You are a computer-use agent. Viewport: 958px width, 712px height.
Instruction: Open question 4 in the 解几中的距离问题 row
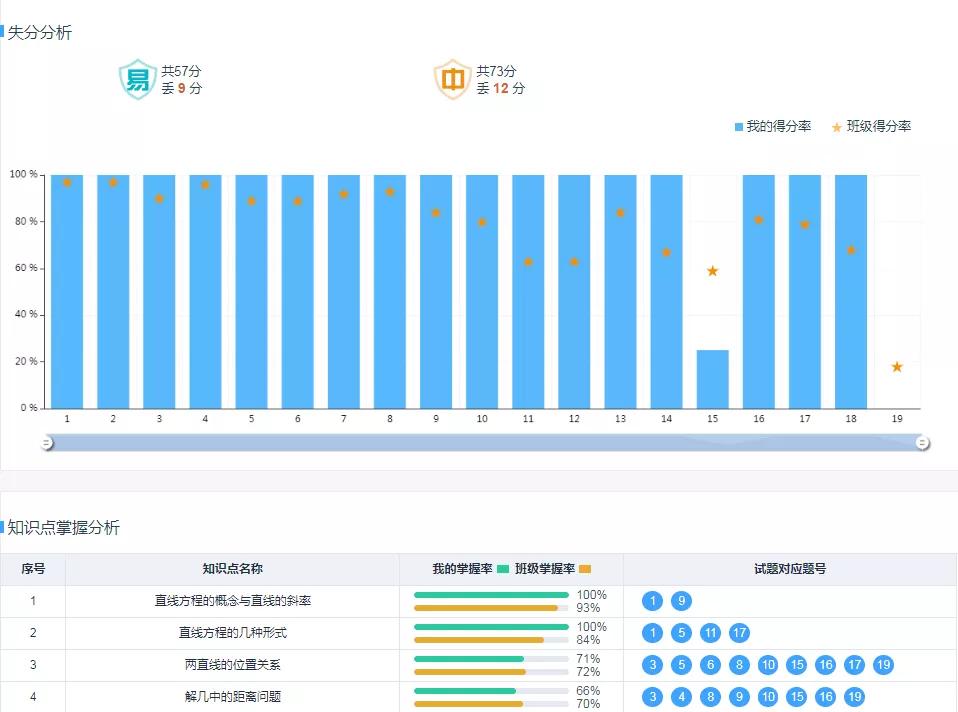pos(681,697)
